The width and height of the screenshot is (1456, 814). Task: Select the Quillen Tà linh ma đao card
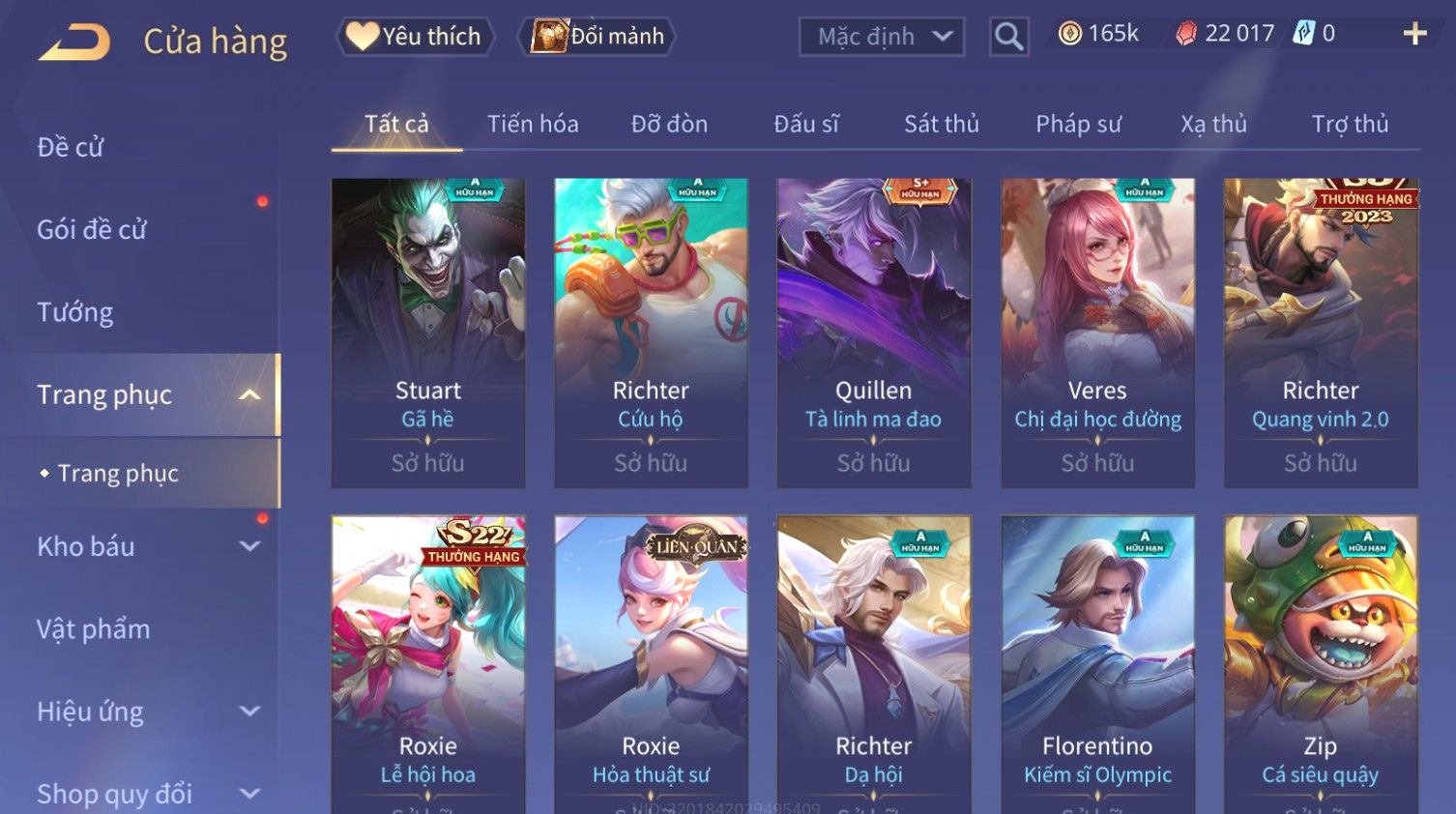click(874, 333)
